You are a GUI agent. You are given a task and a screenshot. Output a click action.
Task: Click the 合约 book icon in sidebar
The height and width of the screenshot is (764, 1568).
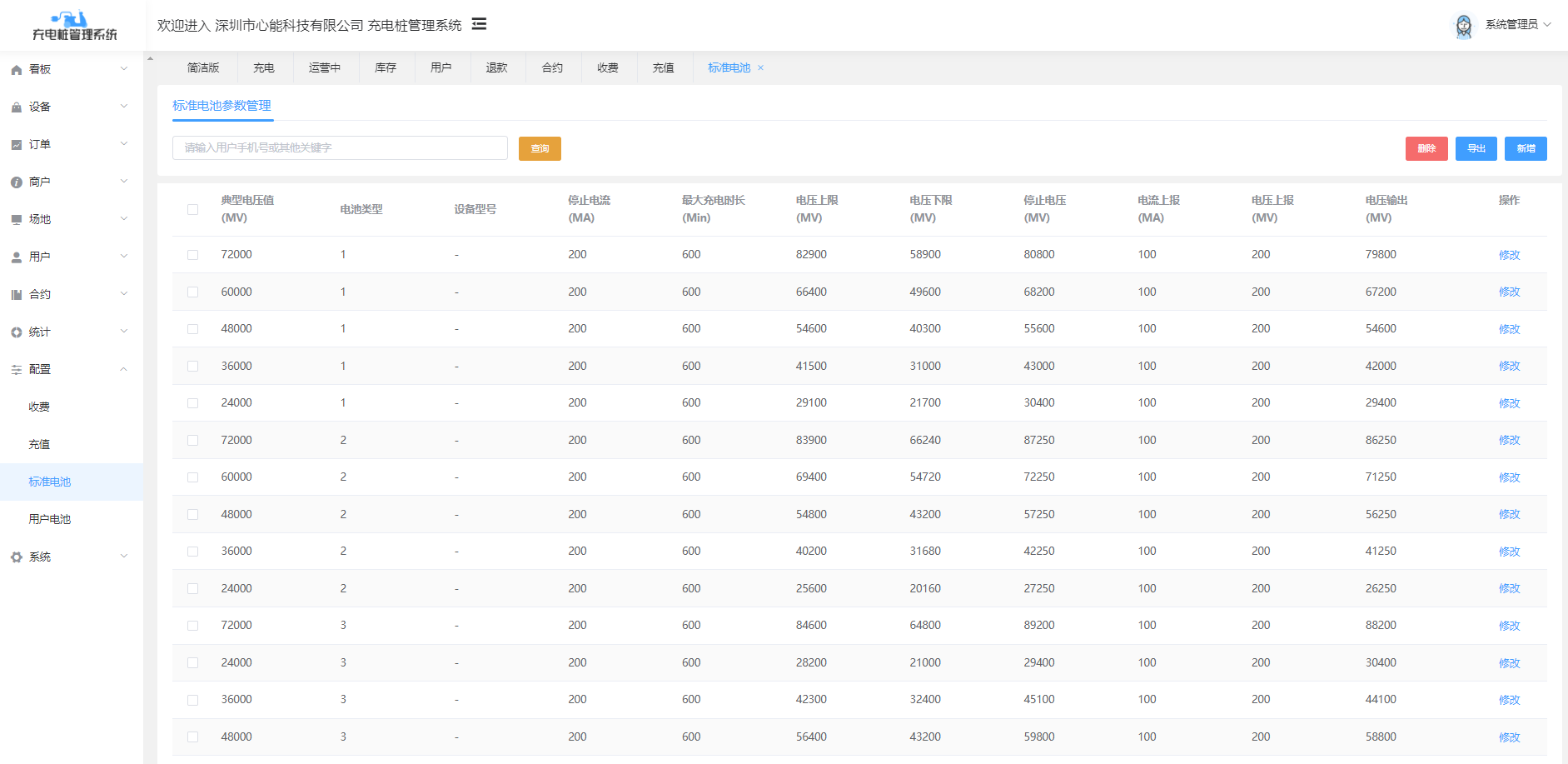click(17, 295)
